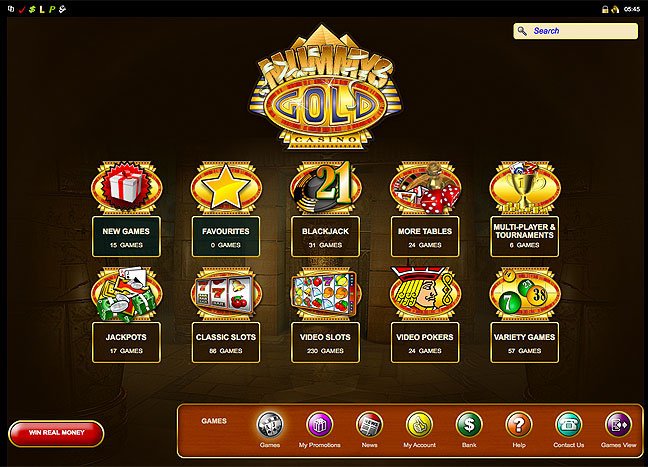This screenshot has height=467, width=648.
Task: Click the Bank dollar icon
Action: pyautogui.click(x=469, y=424)
